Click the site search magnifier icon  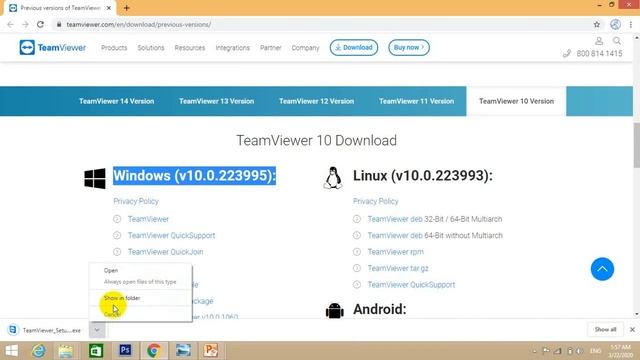[x=617, y=41]
